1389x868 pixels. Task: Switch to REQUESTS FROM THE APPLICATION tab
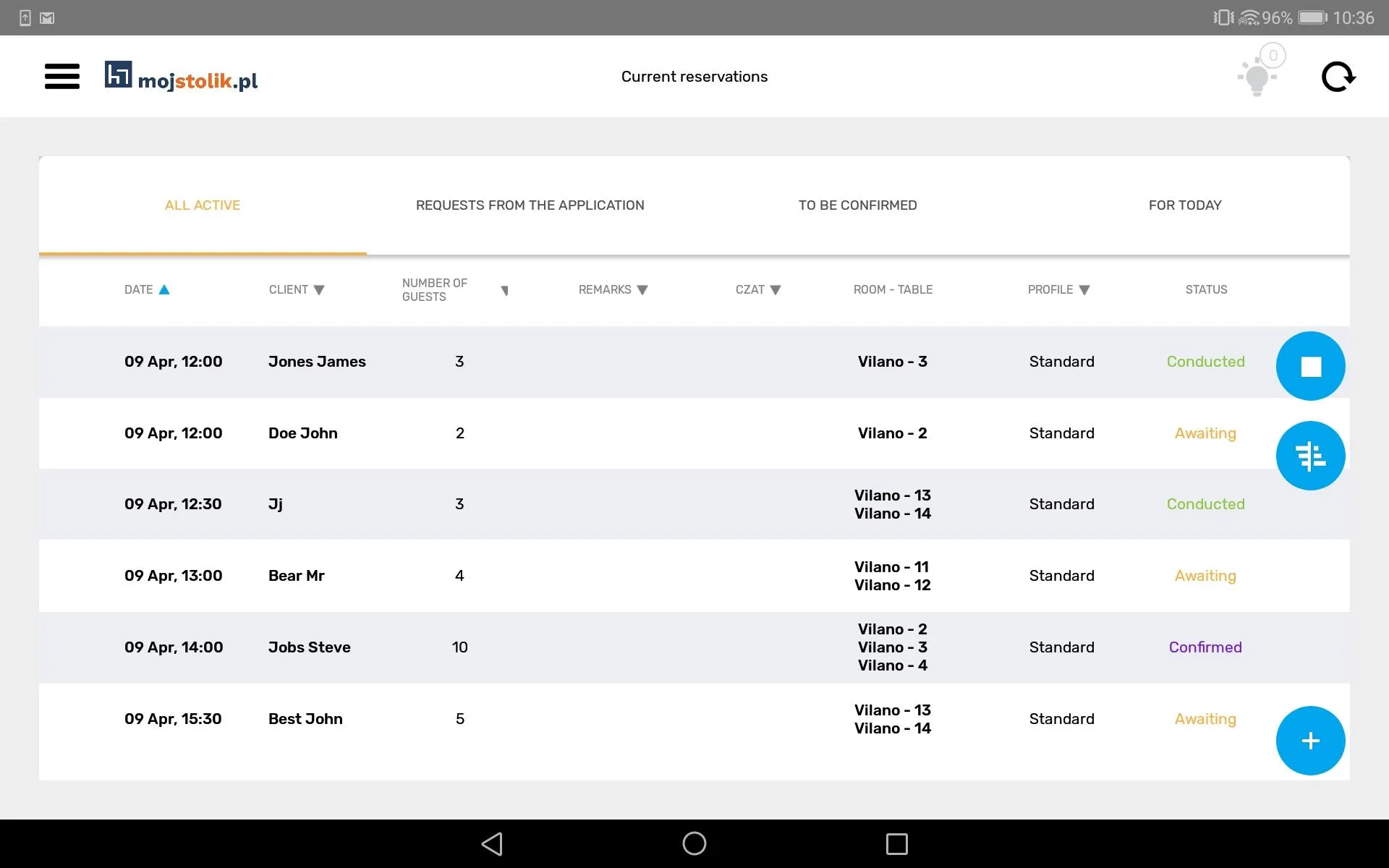[x=530, y=205]
